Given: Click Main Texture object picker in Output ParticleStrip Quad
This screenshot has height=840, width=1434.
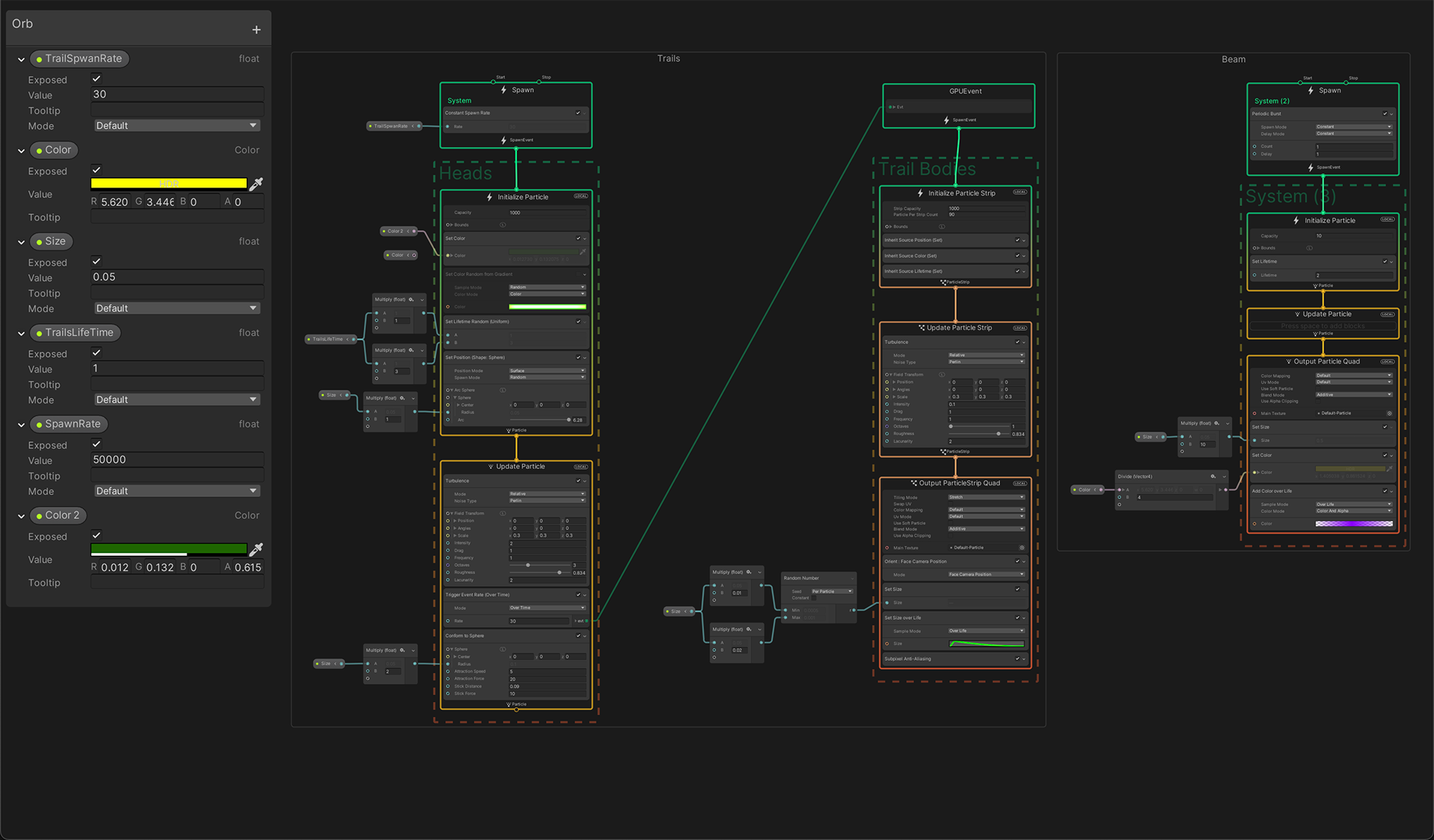Looking at the screenshot, I should [x=1022, y=547].
